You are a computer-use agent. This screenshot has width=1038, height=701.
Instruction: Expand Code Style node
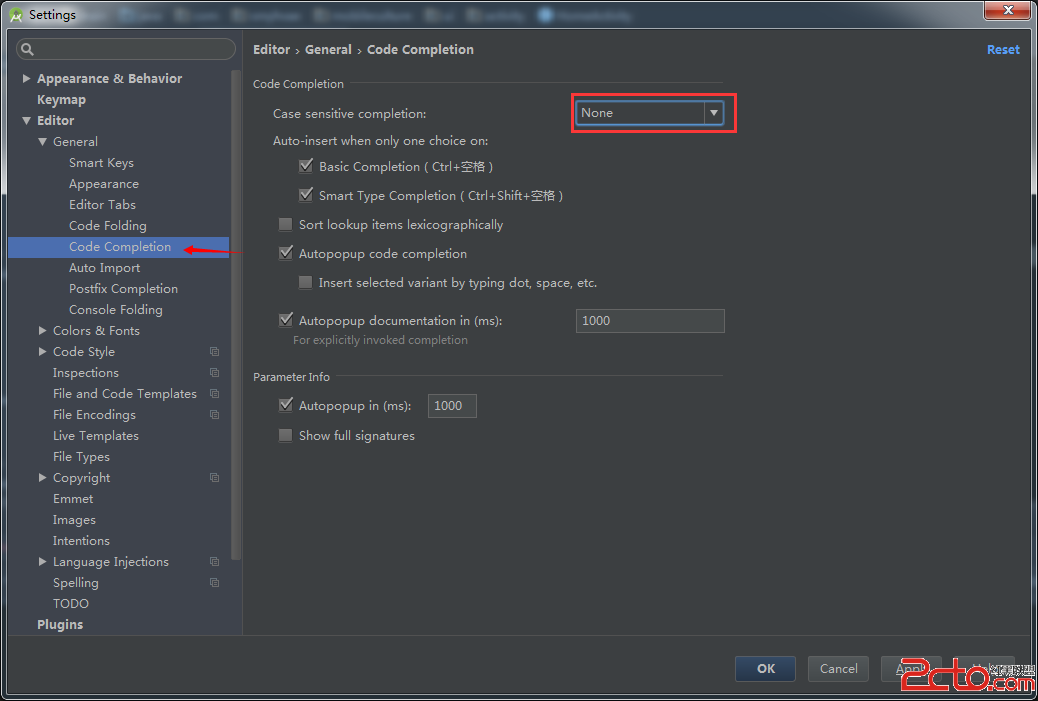click(x=42, y=351)
